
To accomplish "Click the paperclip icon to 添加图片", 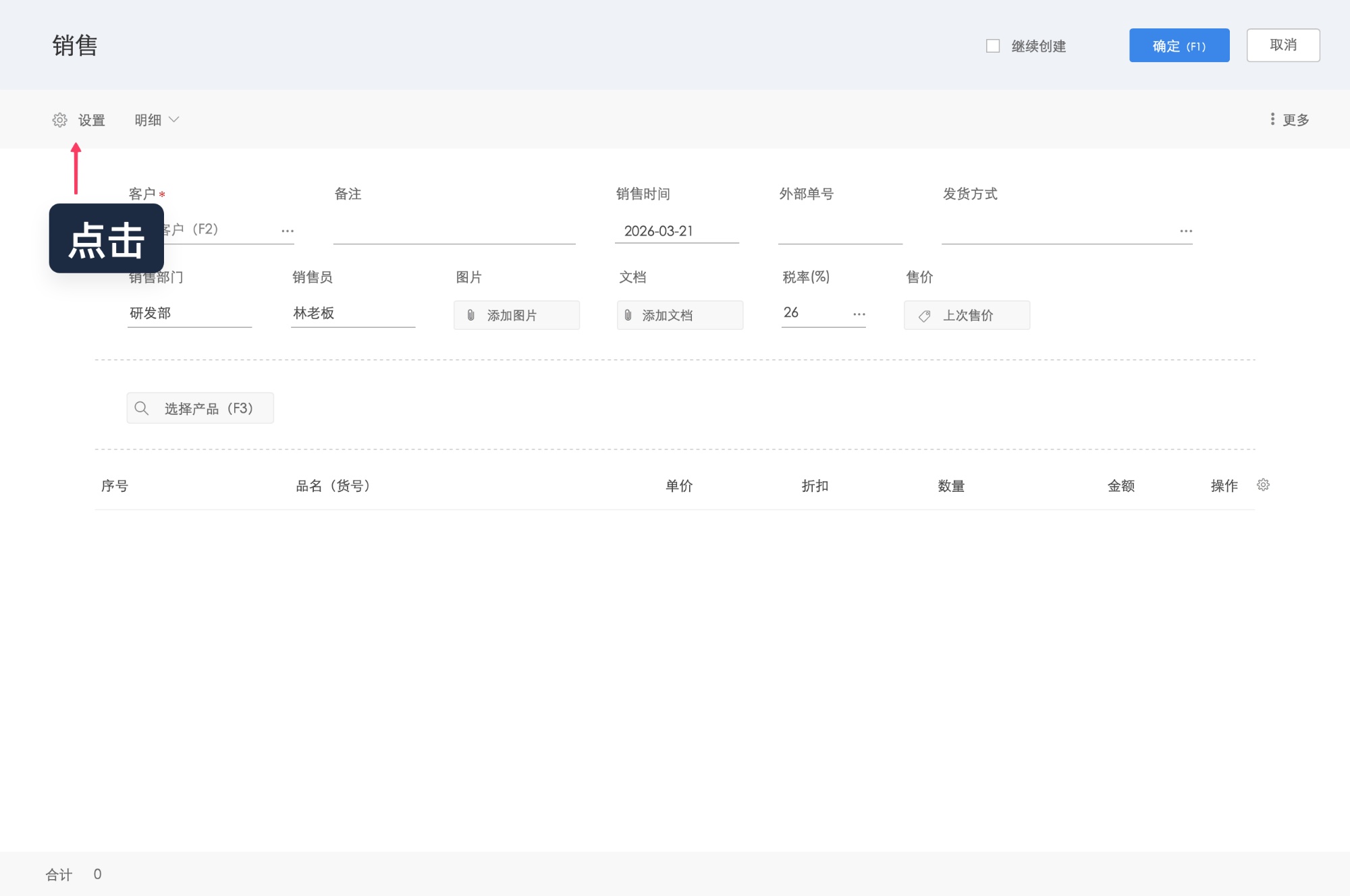I will (470, 314).
